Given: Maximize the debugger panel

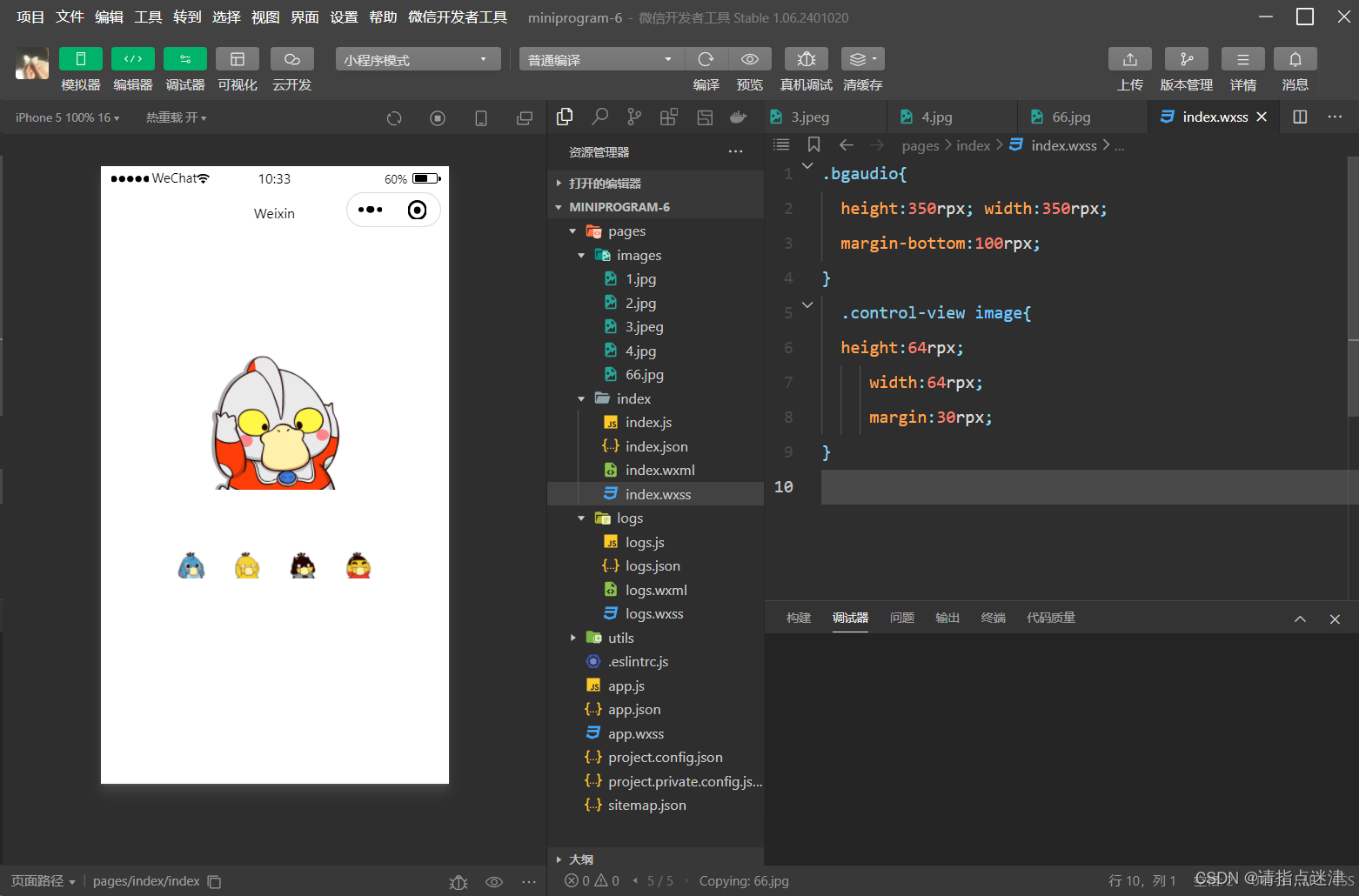Looking at the screenshot, I should [x=1300, y=619].
